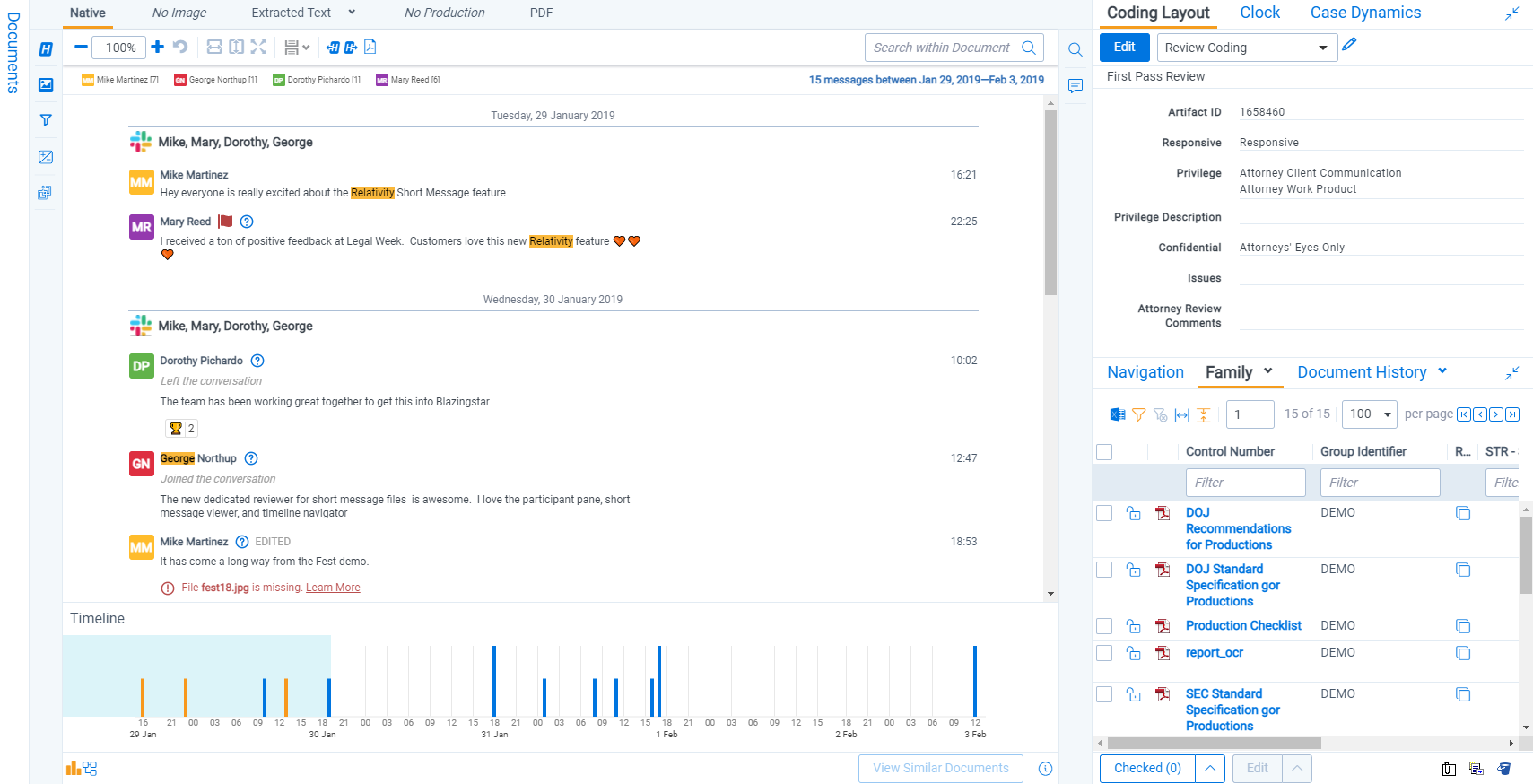Check the SEC Standard Specification row

(x=1105, y=694)
